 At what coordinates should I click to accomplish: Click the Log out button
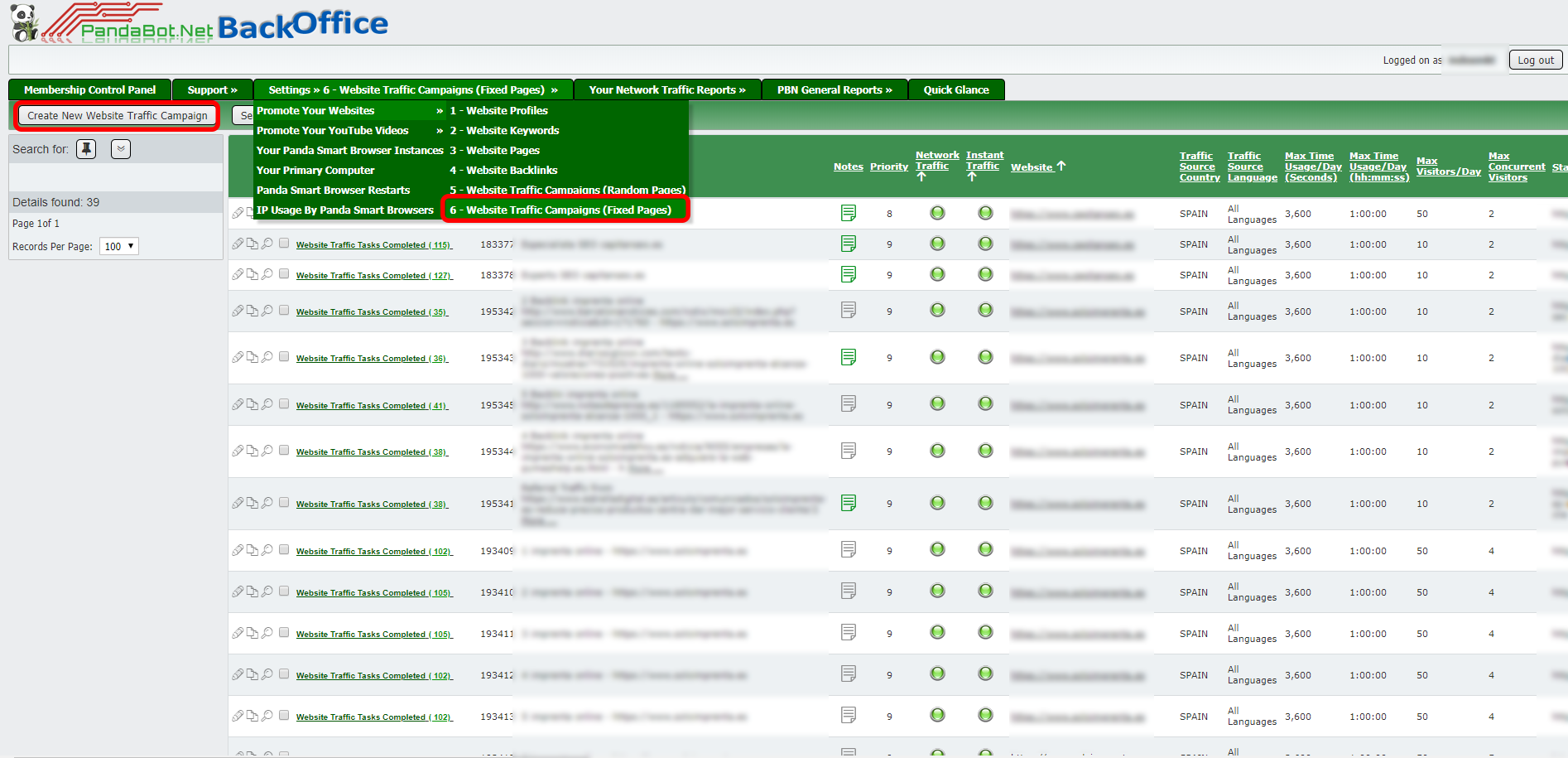click(x=1536, y=60)
